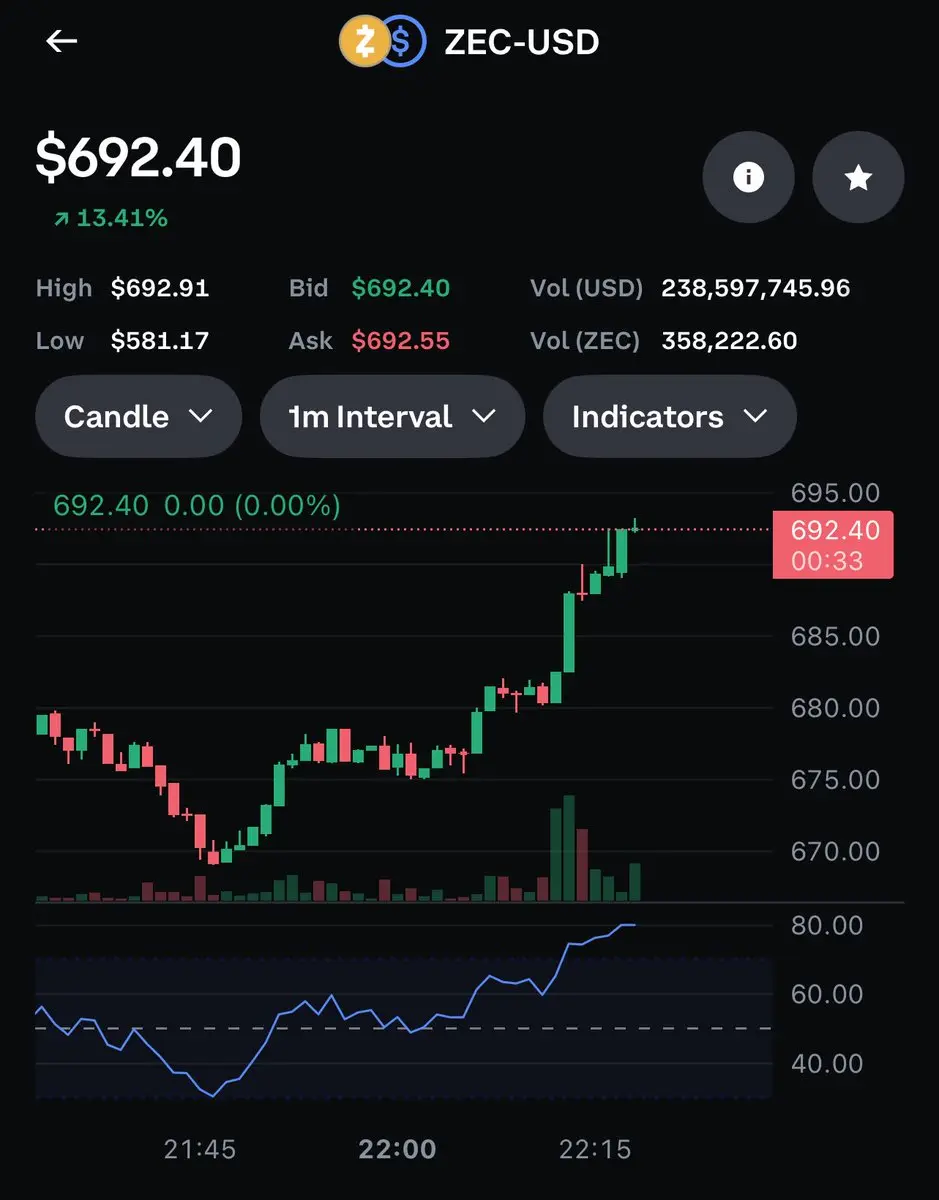
Task: Tap the 13.41% change value
Action: click(122, 217)
